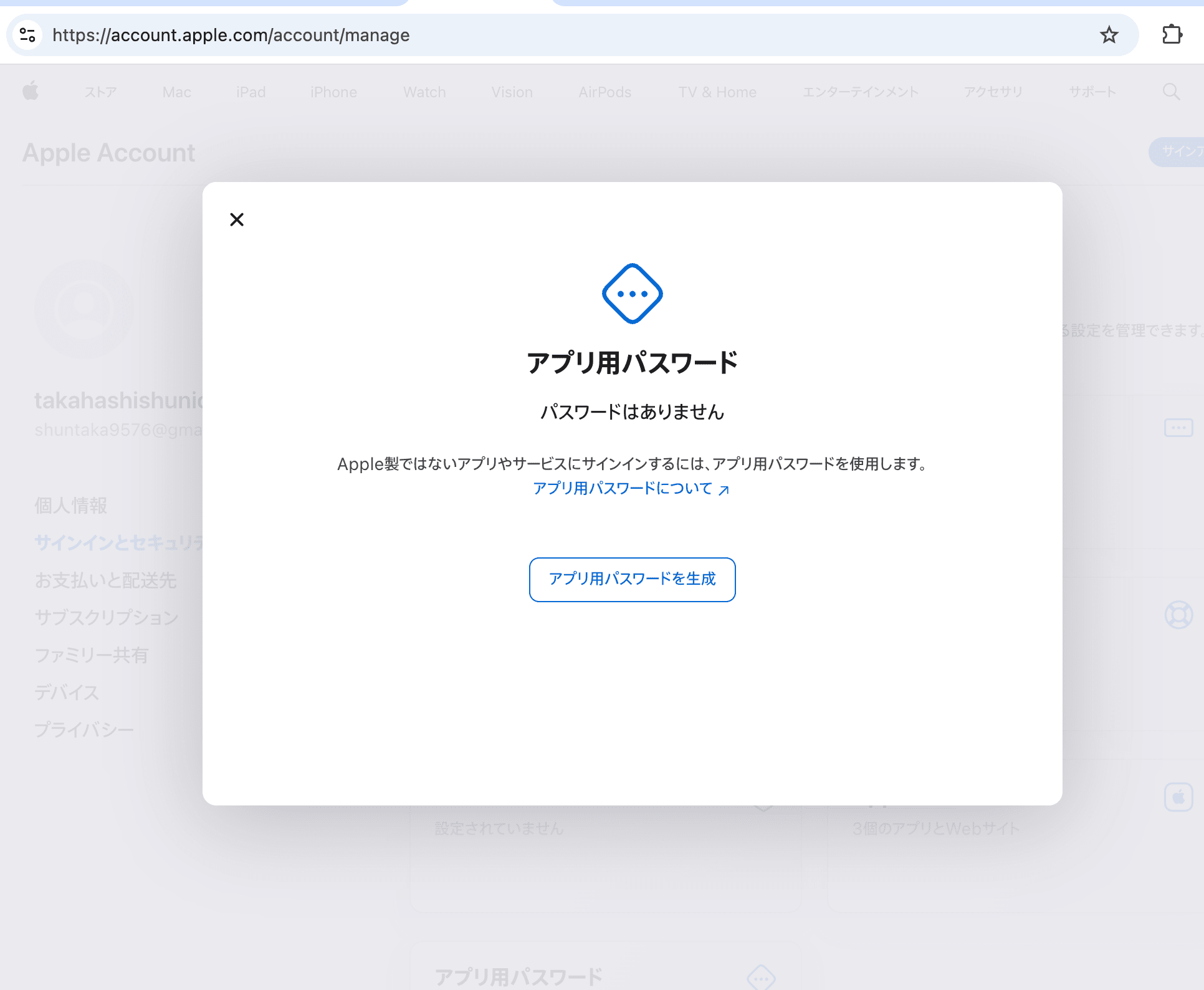Bookmark this page with star icon

tap(1109, 35)
